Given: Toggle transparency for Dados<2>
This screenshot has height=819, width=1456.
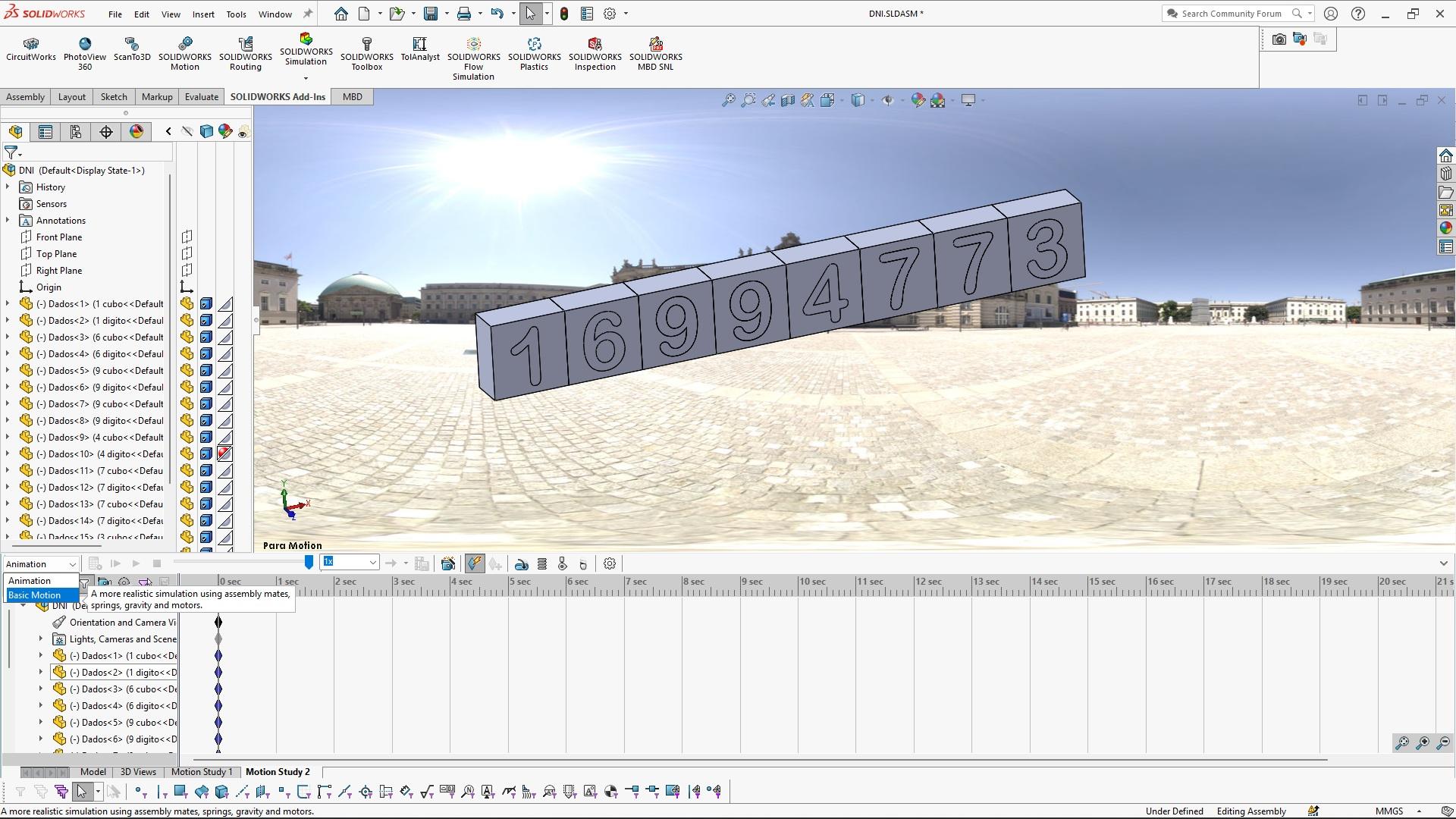Looking at the screenshot, I should pos(224,320).
